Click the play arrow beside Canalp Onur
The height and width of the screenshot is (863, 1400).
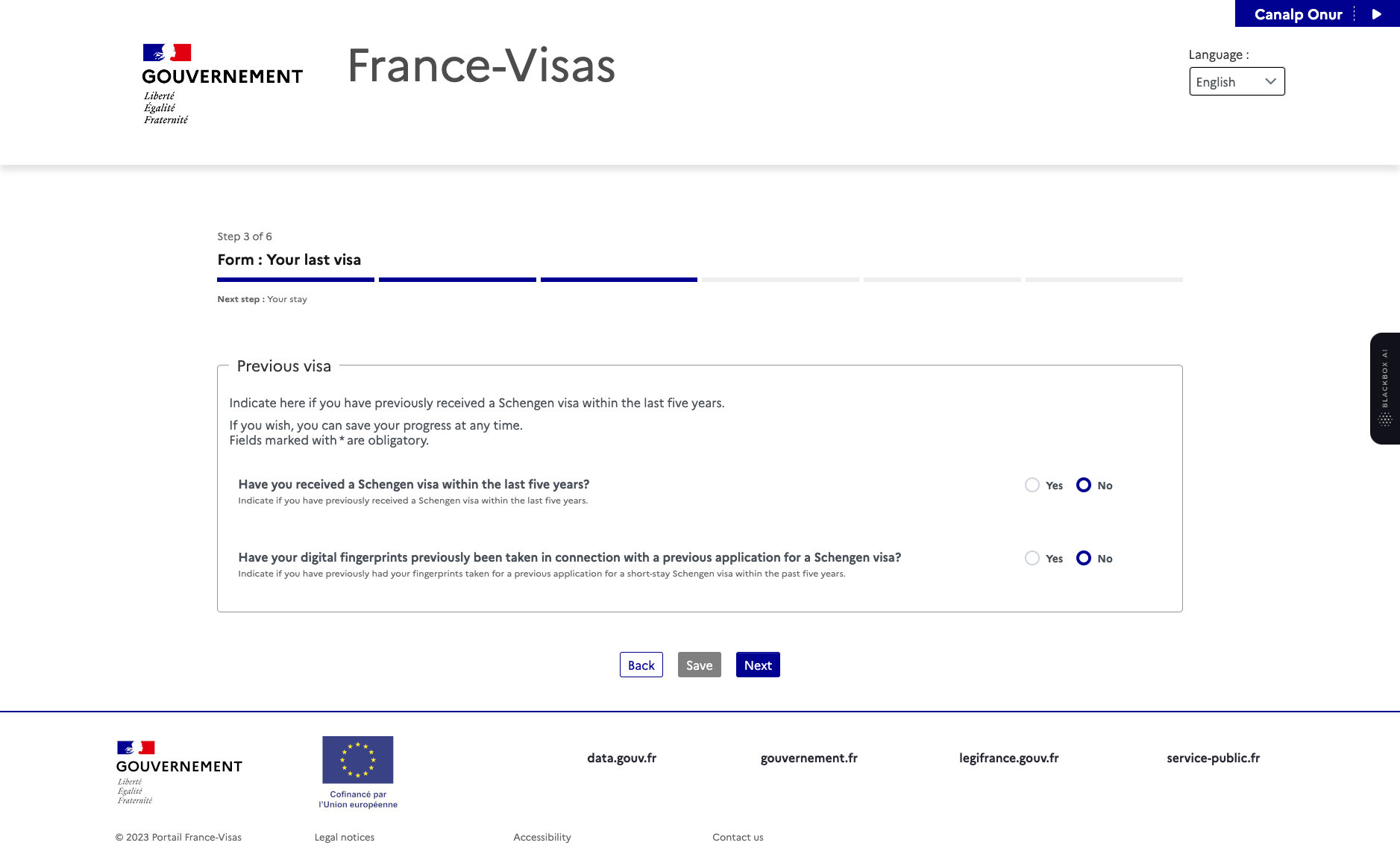point(1377,14)
